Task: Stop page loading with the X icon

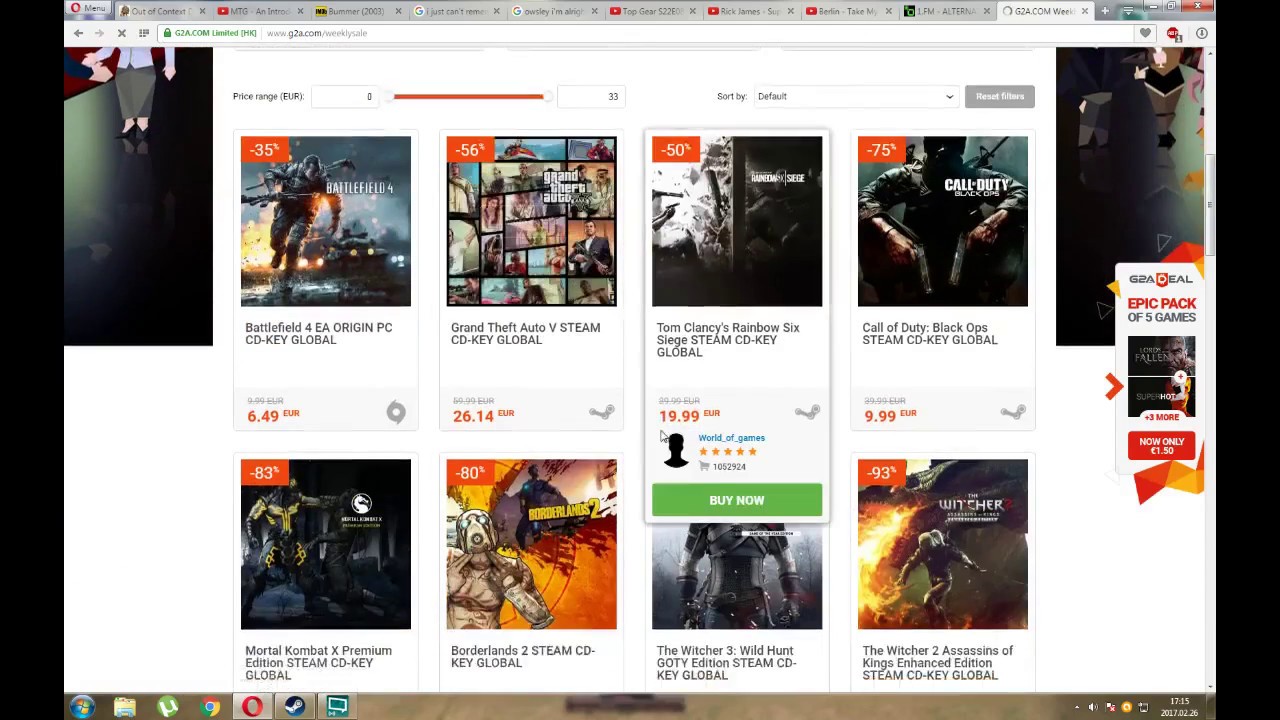Action: (121, 33)
